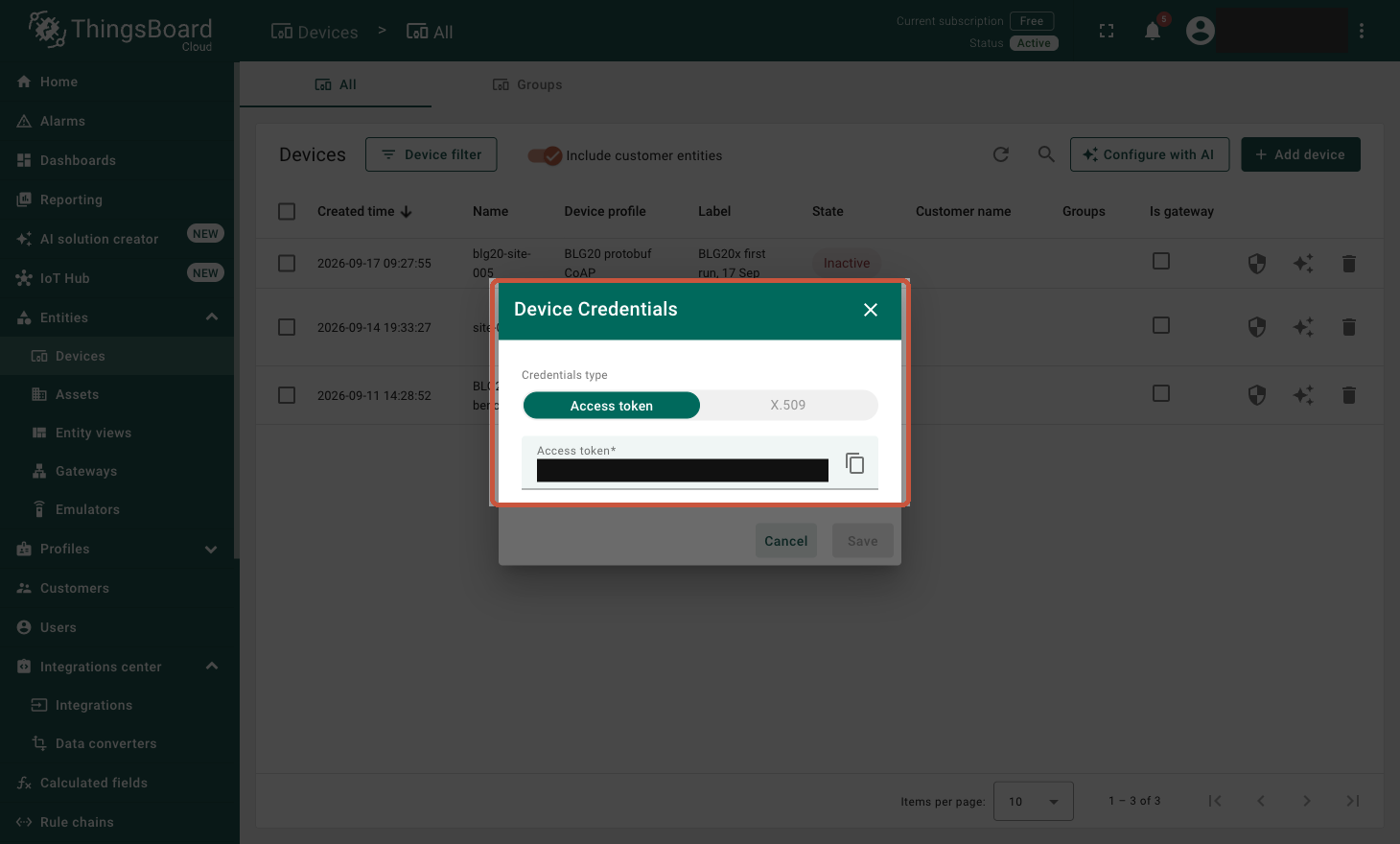This screenshot has height=844, width=1400.
Task: Go to Alarms in the sidebar
Action: click(117, 121)
